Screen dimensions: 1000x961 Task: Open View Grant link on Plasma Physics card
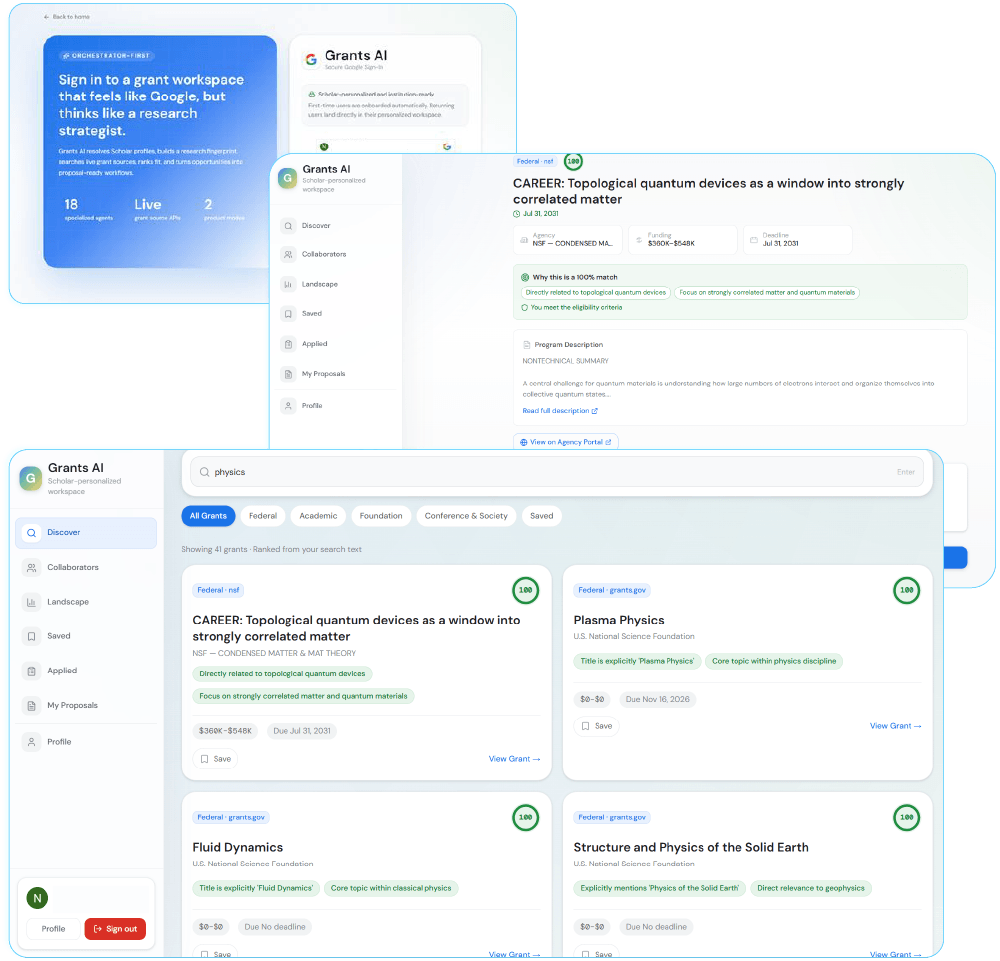(895, 726)
